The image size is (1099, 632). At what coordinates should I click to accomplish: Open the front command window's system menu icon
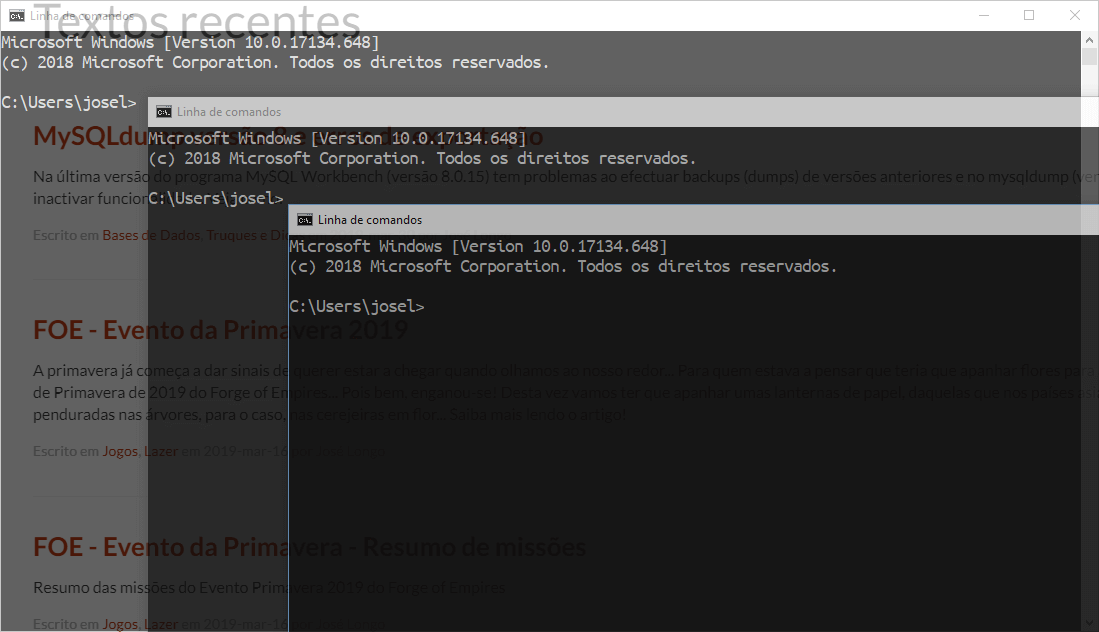click(304, 220)
